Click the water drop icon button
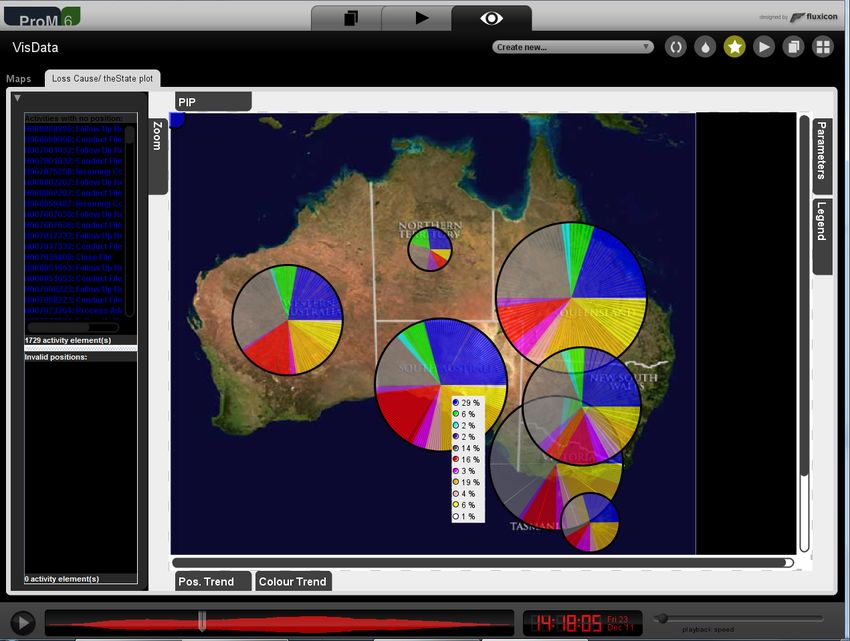Screen dimensions: 850x641 (705, 47)
